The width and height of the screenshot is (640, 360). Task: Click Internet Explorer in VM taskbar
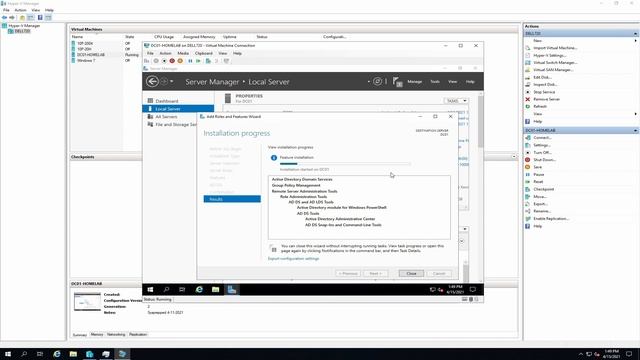pyautogui.click(x=199, y=289)
